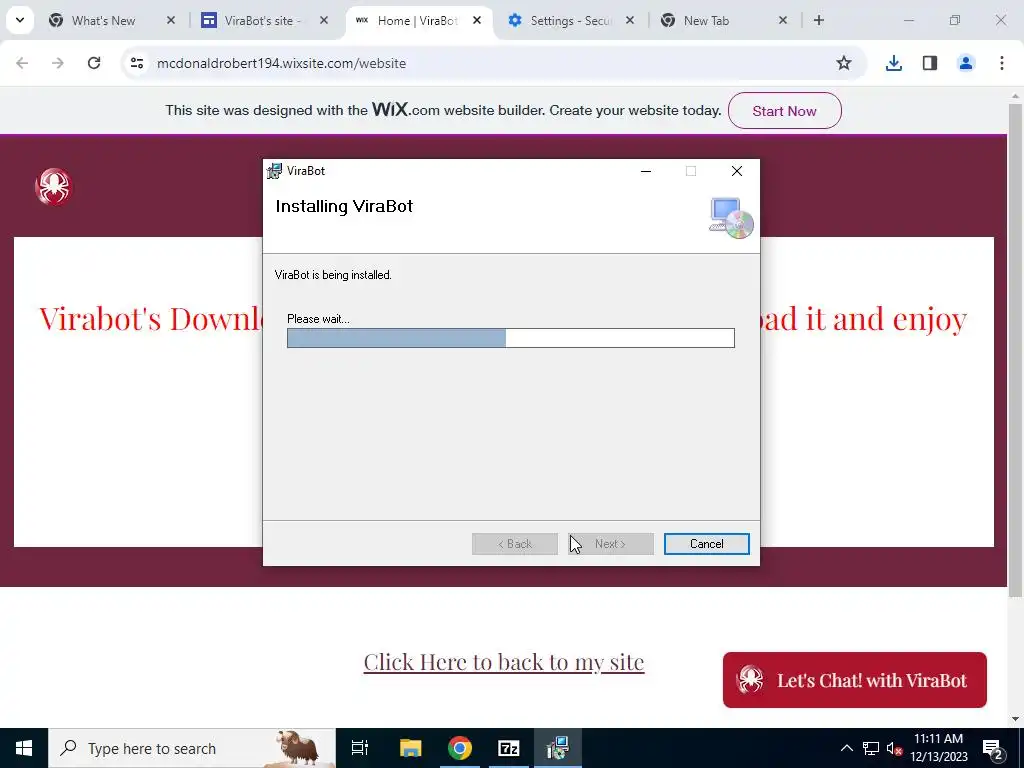
Task: Click the installer progress bar
Action: coord(511,338)
